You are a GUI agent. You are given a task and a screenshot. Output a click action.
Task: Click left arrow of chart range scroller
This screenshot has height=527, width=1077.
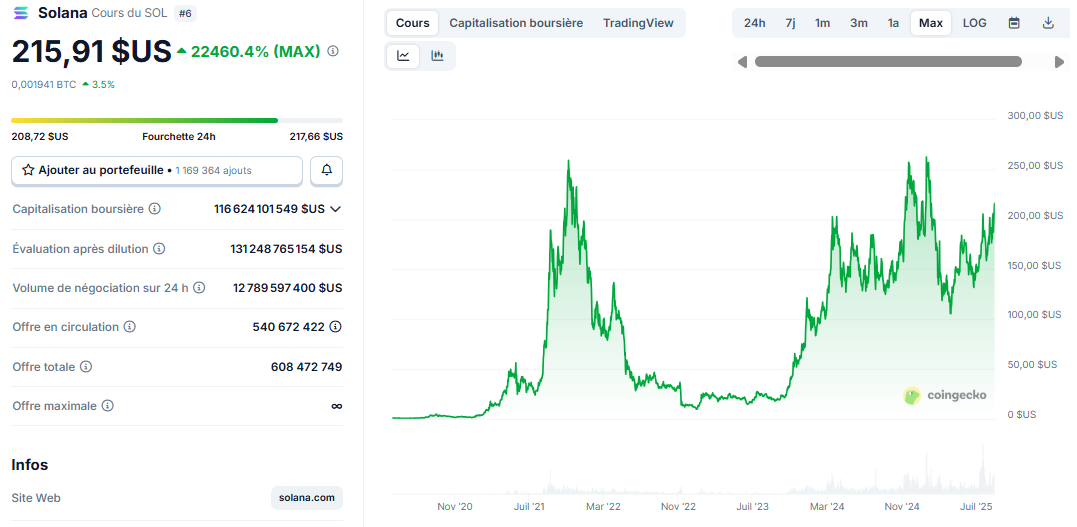tap(742, 63)
